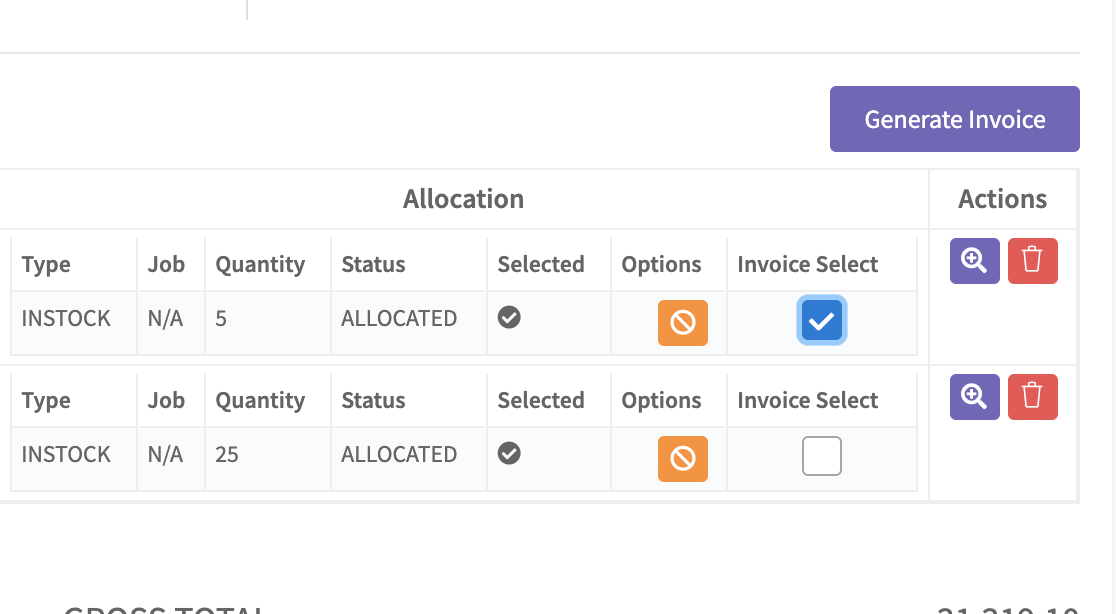Check Invoice Select for quantity 25 row
Image resolution: width=1116 pixels, height=614 pixels.
click(821, 456)
